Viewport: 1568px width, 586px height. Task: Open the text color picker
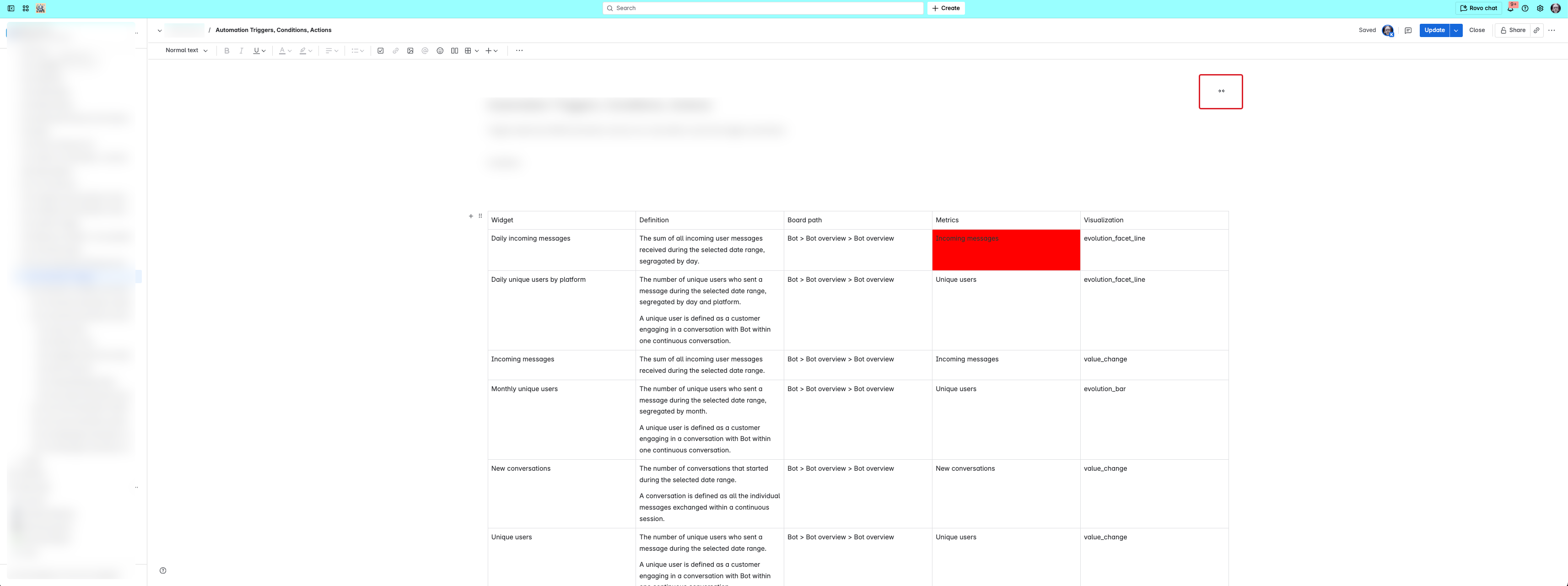tap(282, 50)
